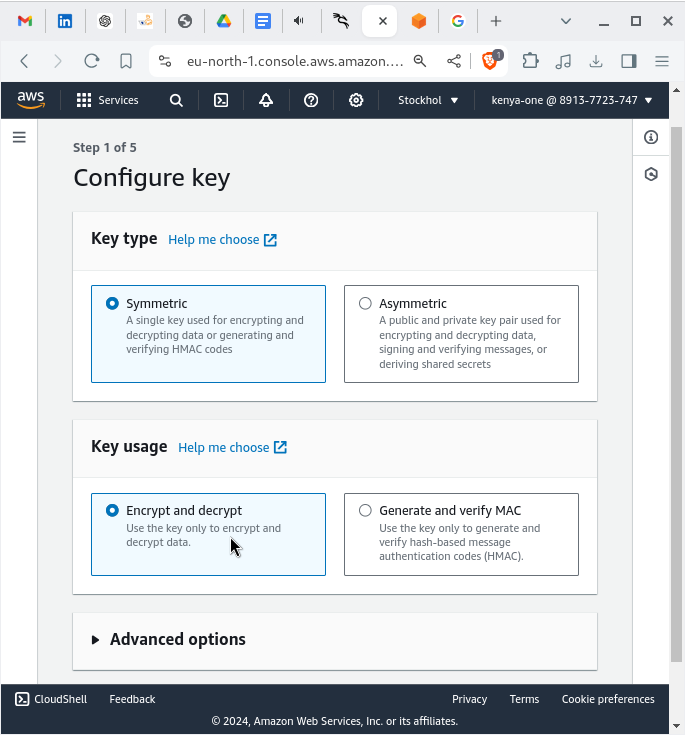Switch to the LinkedIn browser tab
The width and height of the screenshot is (685, 735).
[x=65, y=21]
